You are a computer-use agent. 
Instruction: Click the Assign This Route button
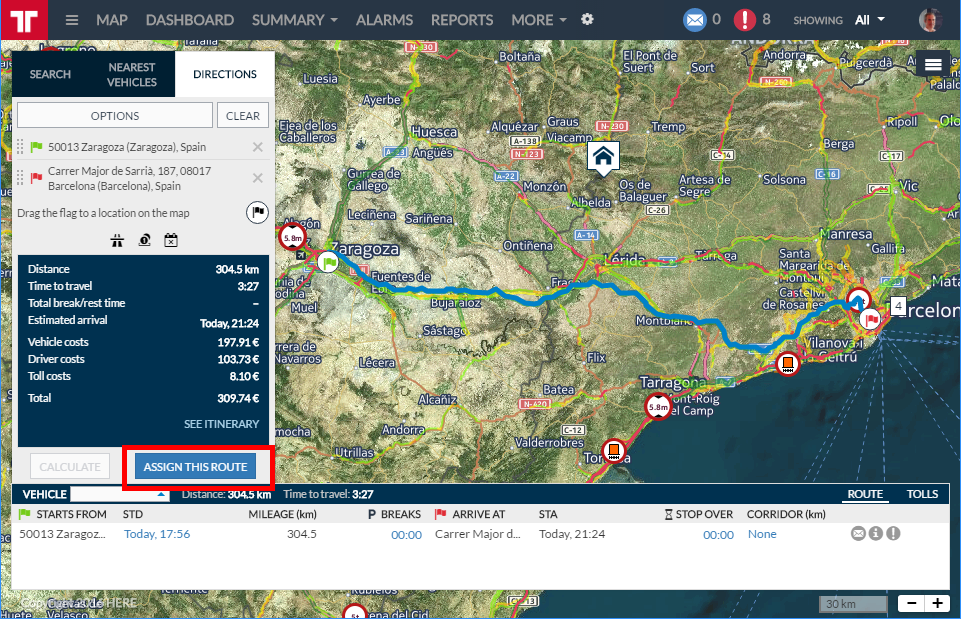click(x=195, y=467)
